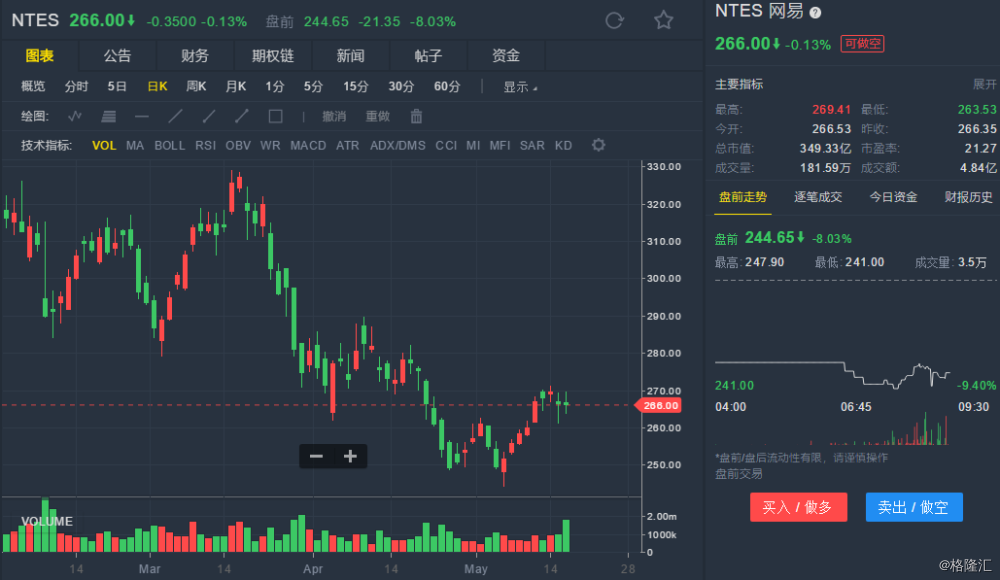Open help icon next to NTES 网易
The height and width of the screenshot is (580, 1000).
click(x=815, y=12)
